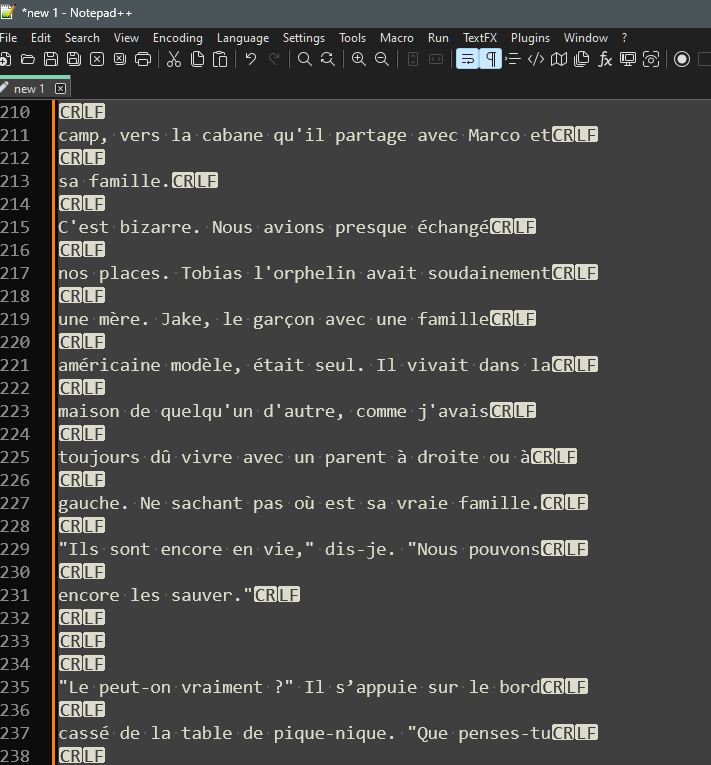The width and height of the screenshot is (711, 765).
Task: Toggle Word wrap toolbar button
Action: click(467, 59)
